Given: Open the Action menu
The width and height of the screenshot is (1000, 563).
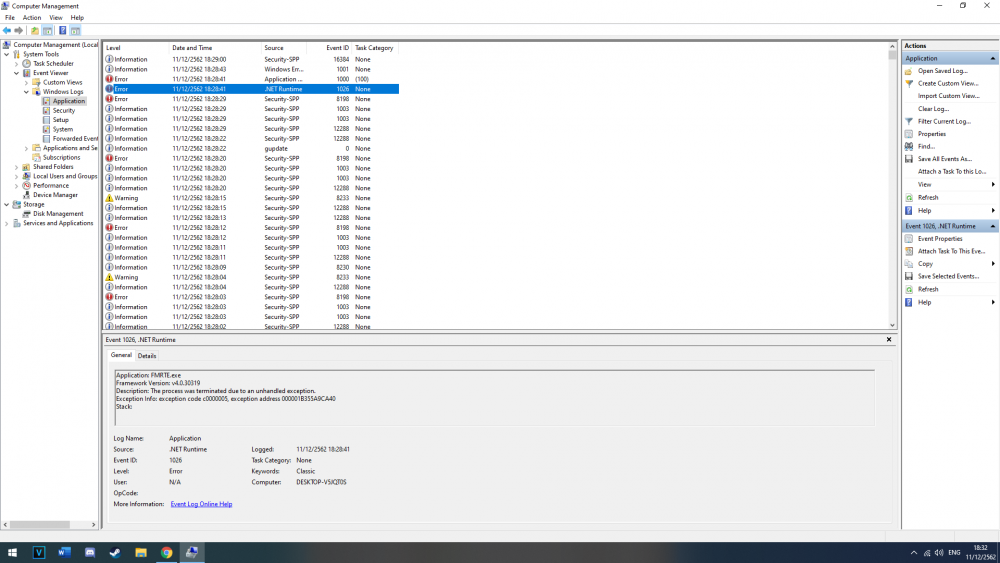Looking at the screenshot, I should click(x=32, y=18).
